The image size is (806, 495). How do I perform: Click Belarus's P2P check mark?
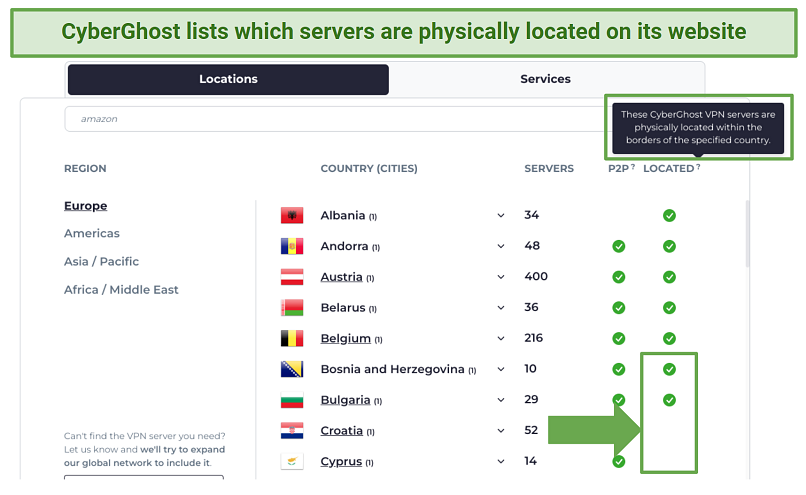tap(619, 308)
